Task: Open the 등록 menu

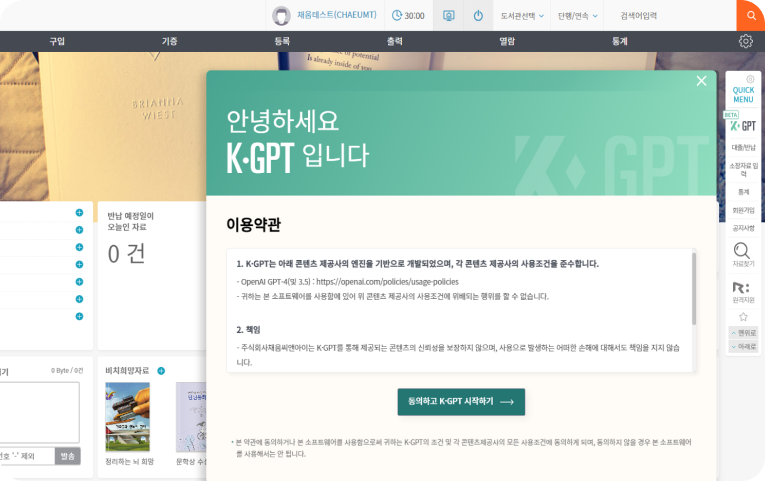Action: pos(282,41)
